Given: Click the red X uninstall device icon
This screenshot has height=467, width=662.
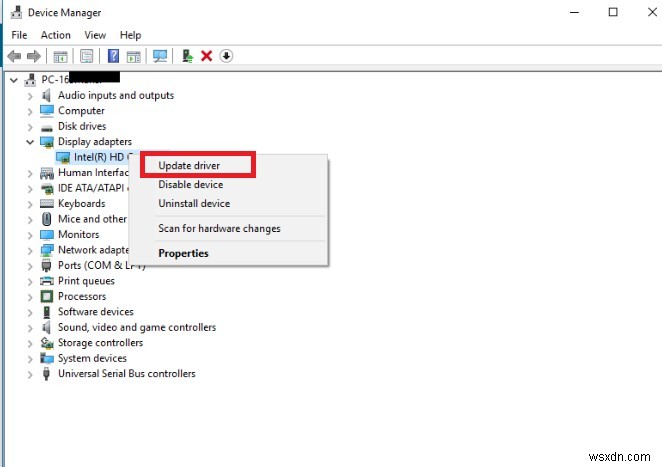Looking at the screenshot, I should tap(206, 56).
